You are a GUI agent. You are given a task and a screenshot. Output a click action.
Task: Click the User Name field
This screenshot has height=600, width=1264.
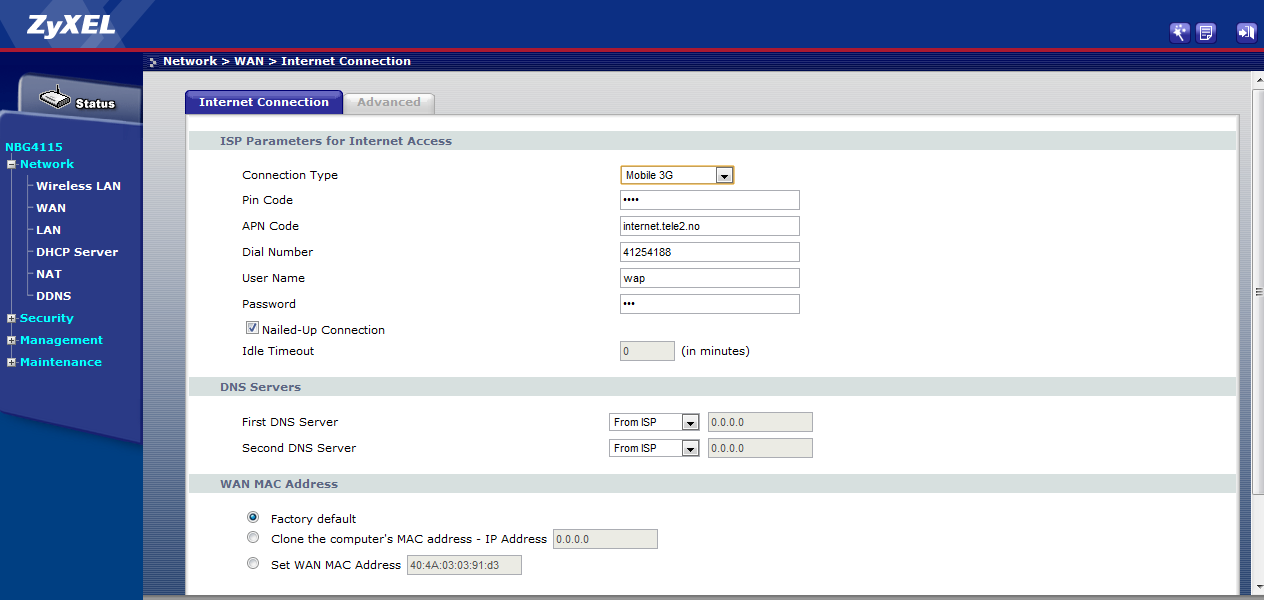710,278
